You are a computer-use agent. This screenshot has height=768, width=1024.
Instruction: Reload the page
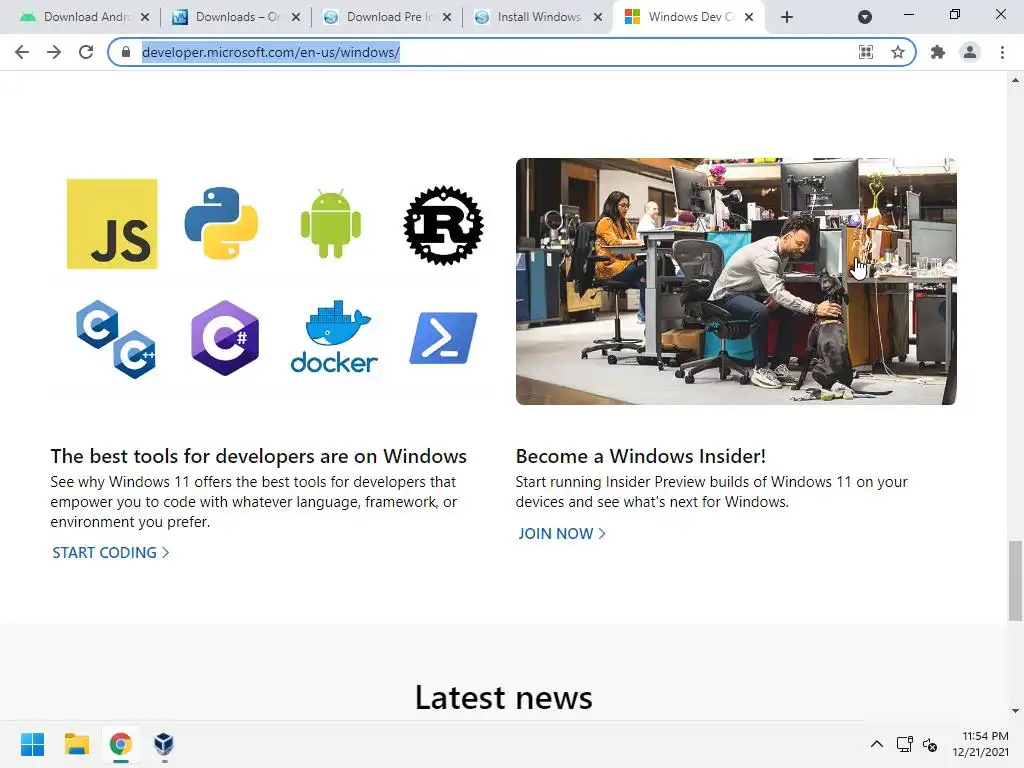tap(86, 52)
